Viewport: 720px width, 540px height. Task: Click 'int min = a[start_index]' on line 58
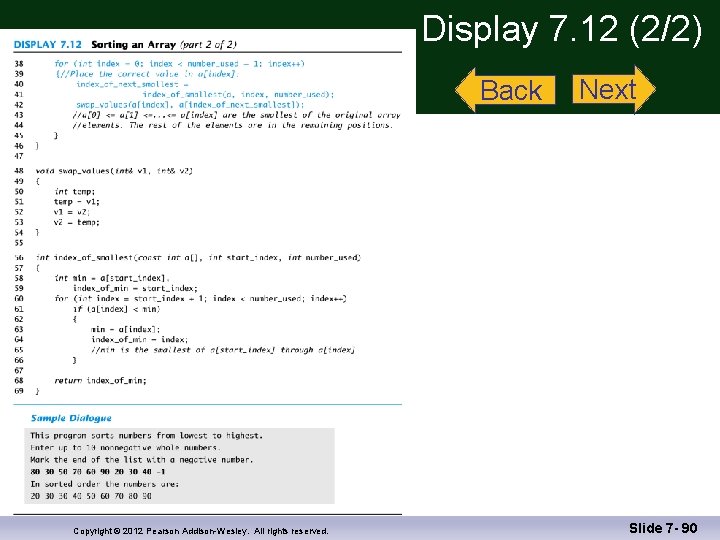pos(112,278)
